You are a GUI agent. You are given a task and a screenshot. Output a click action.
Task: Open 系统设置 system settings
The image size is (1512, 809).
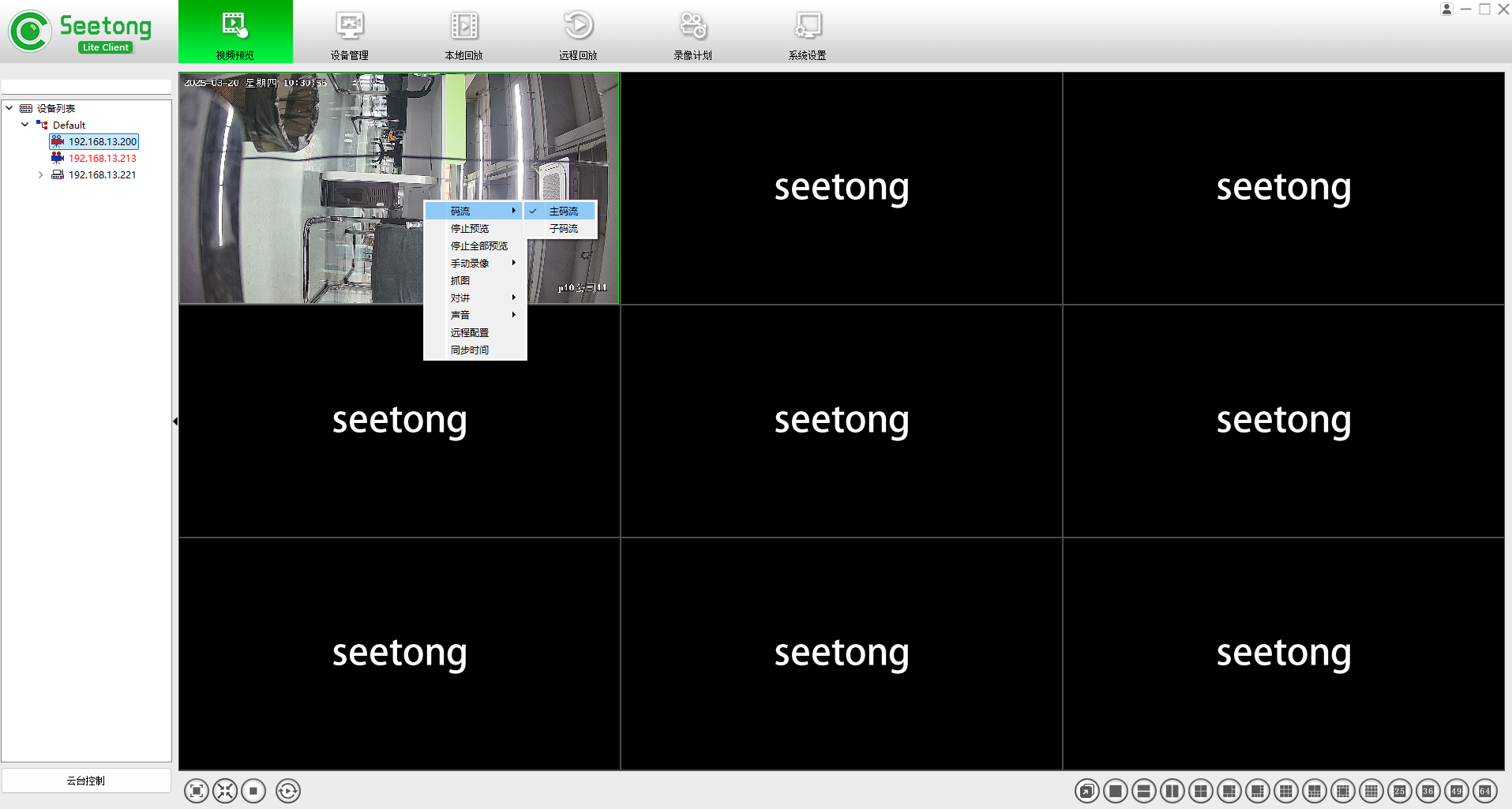(807, 33)
